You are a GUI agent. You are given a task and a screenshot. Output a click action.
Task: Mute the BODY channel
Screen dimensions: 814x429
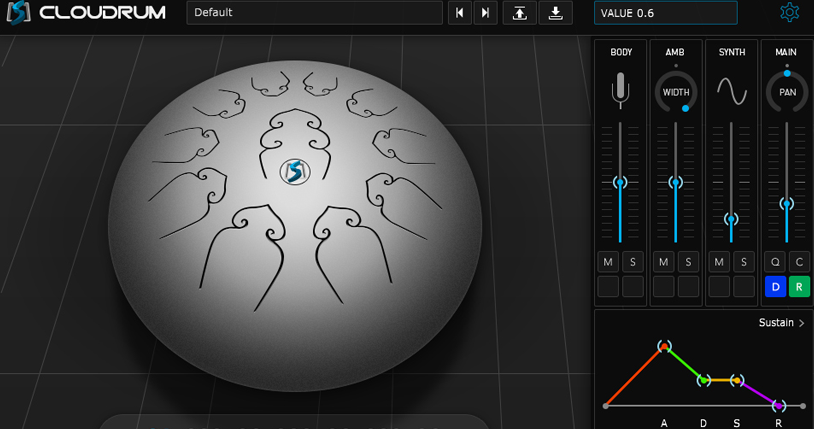tap(608, 262)
